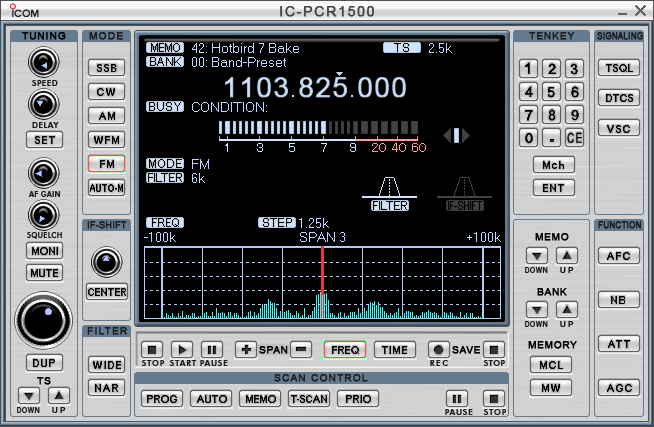654x427 pixels.
Task: Toggle the MUTE button
Action: point(44,272)
